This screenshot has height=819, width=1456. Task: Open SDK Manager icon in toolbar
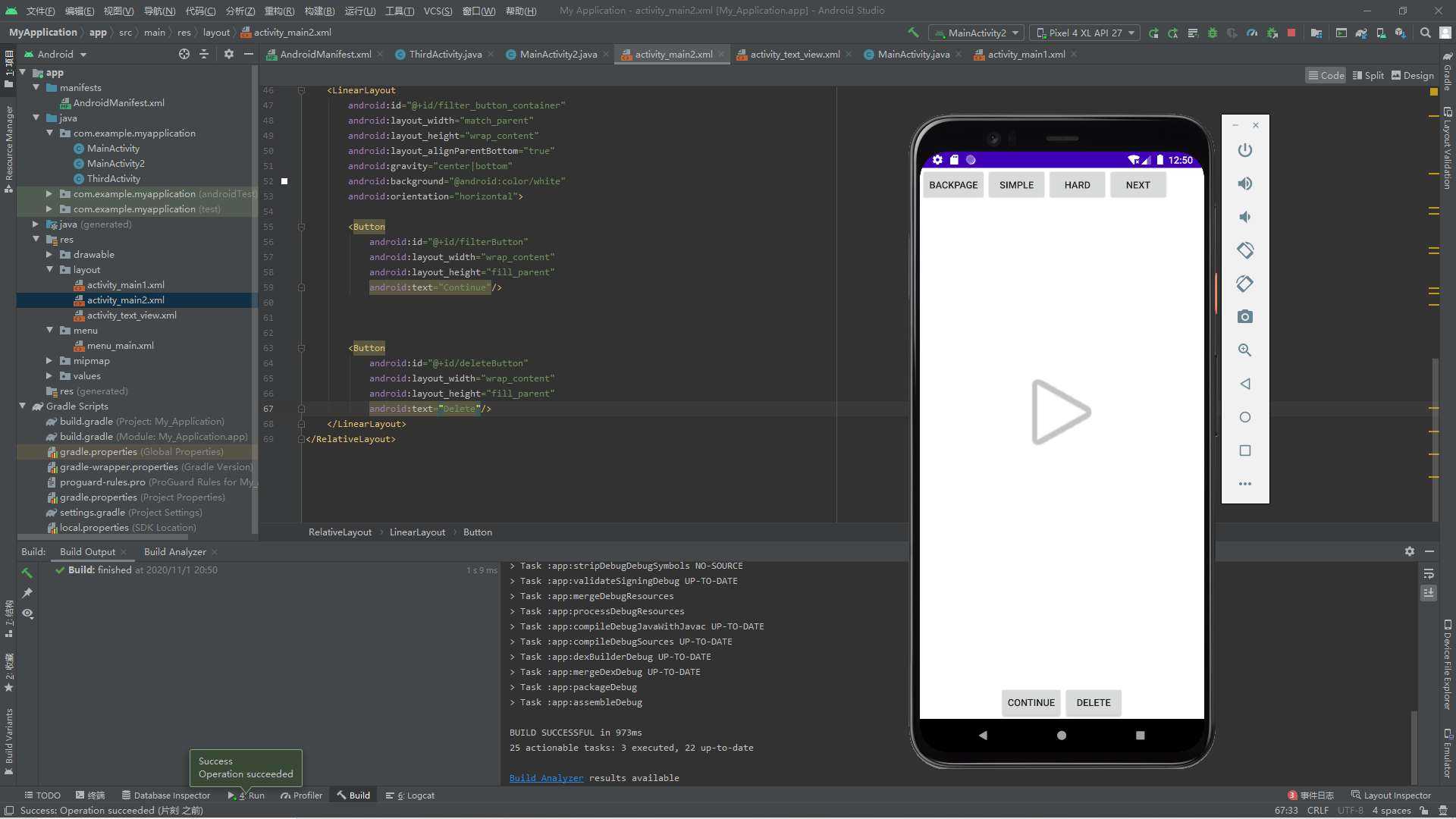pyautogui.click(x=1401, y=33)
